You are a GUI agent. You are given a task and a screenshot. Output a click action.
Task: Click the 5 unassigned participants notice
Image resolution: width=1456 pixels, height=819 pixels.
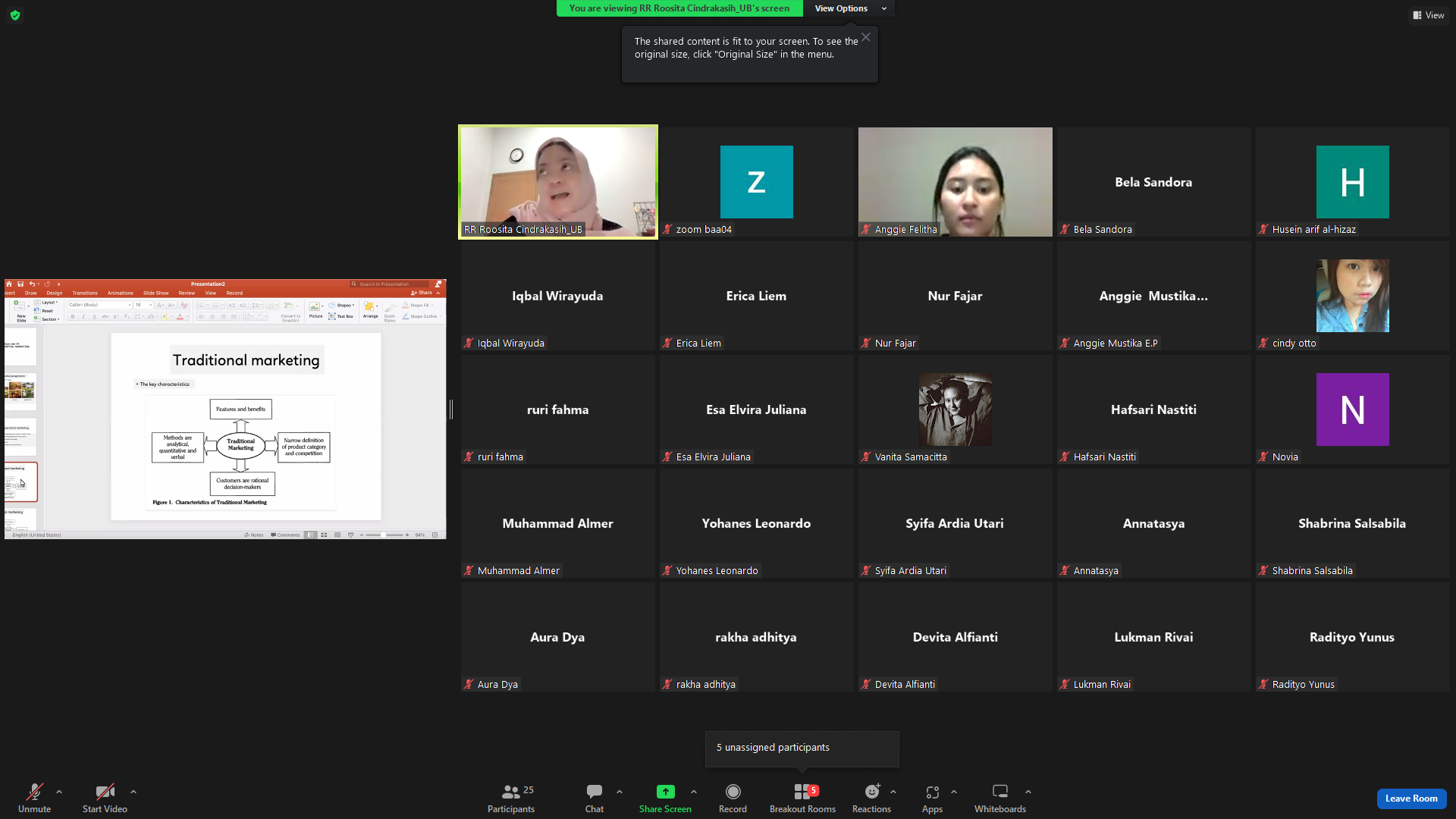click(802, 748)
